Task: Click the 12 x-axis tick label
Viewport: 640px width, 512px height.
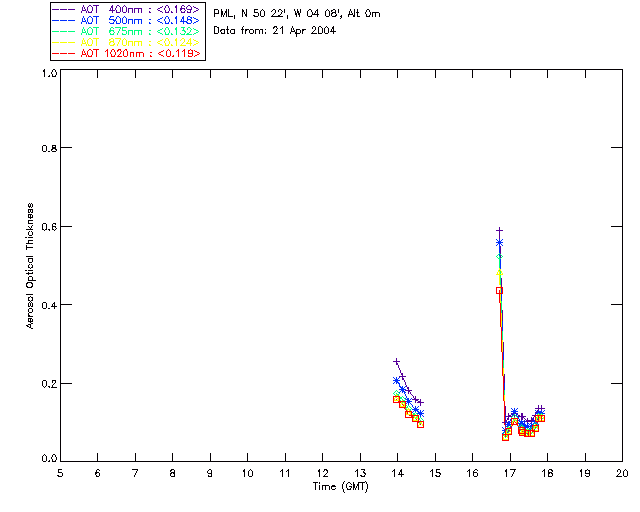Action: (x=322, y=473)
